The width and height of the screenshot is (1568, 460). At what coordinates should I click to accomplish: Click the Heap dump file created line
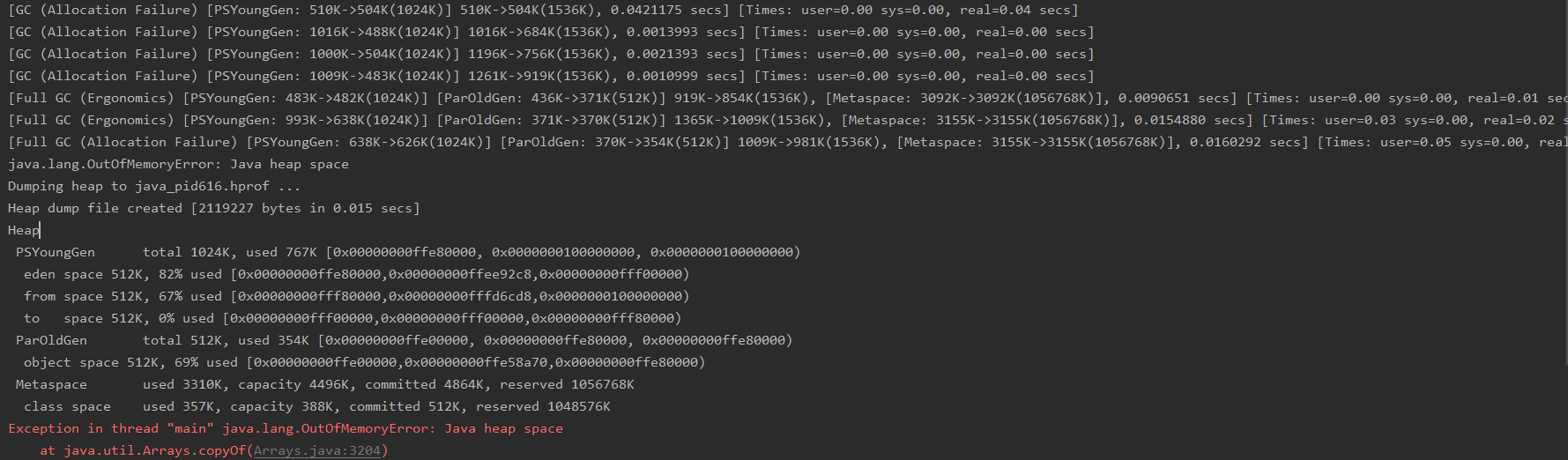coord(214,208)
